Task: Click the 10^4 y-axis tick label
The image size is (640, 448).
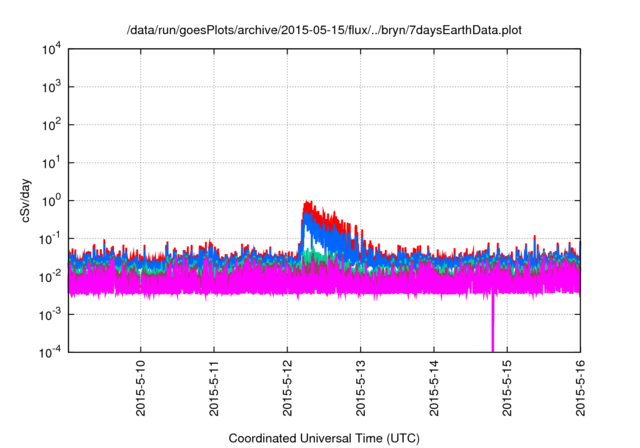Action: click(x=51, y=49)
